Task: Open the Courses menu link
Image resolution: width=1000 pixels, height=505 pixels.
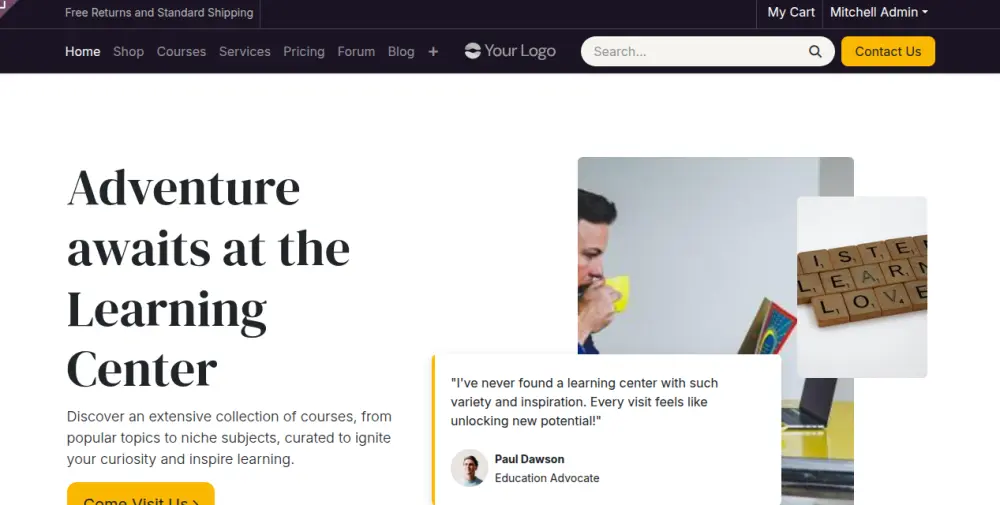Action: 181,52
